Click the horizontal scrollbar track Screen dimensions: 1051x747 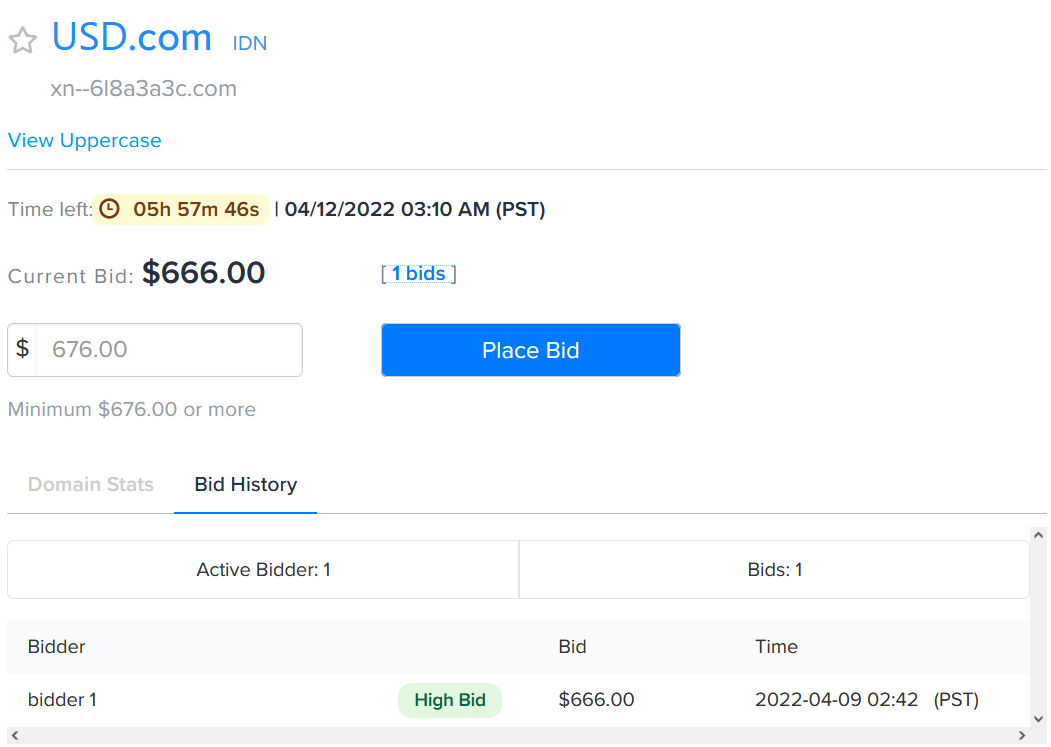pyautogui.click(x=518, y=736)
